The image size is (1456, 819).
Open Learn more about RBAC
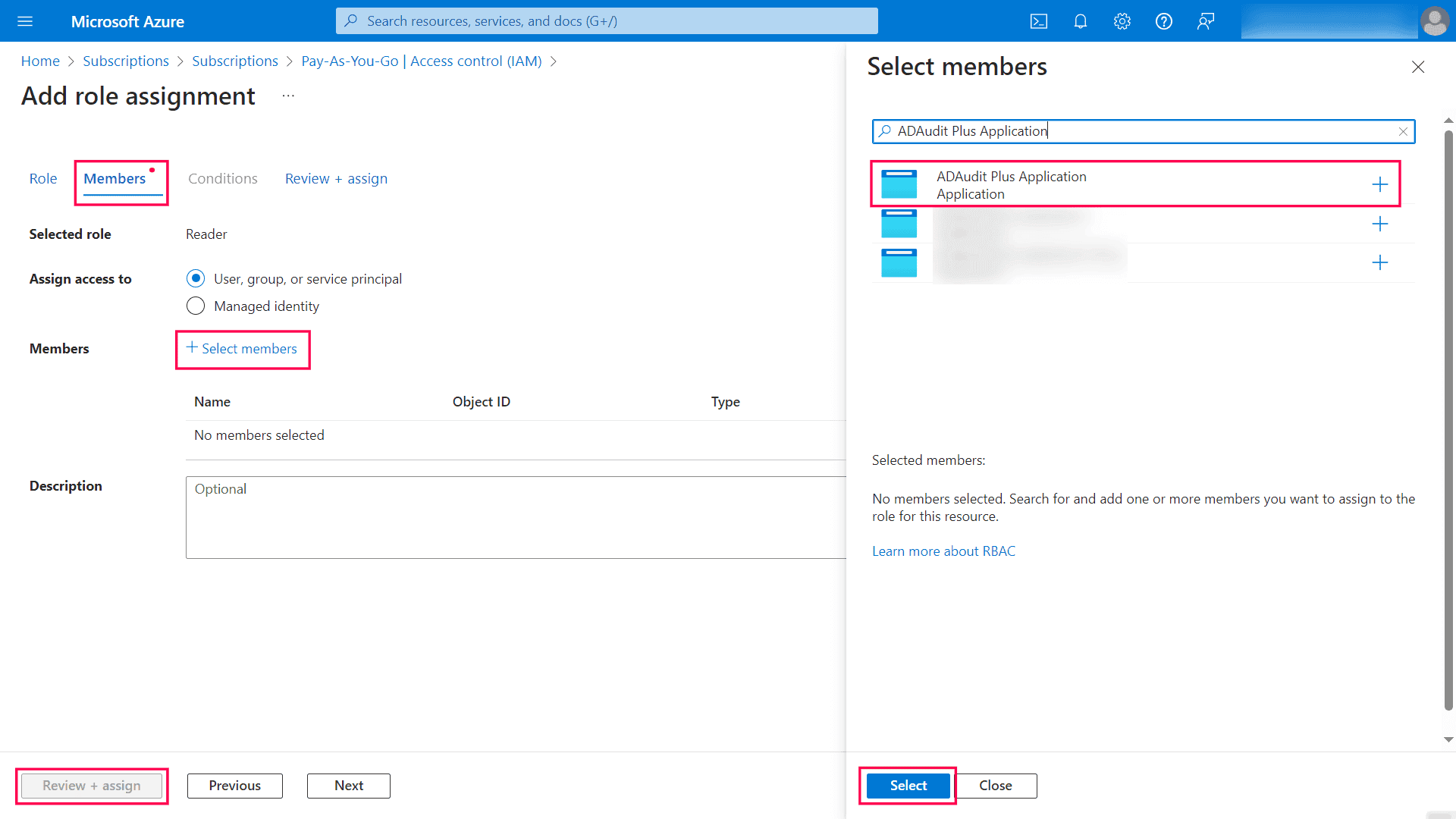click(943, 551)
